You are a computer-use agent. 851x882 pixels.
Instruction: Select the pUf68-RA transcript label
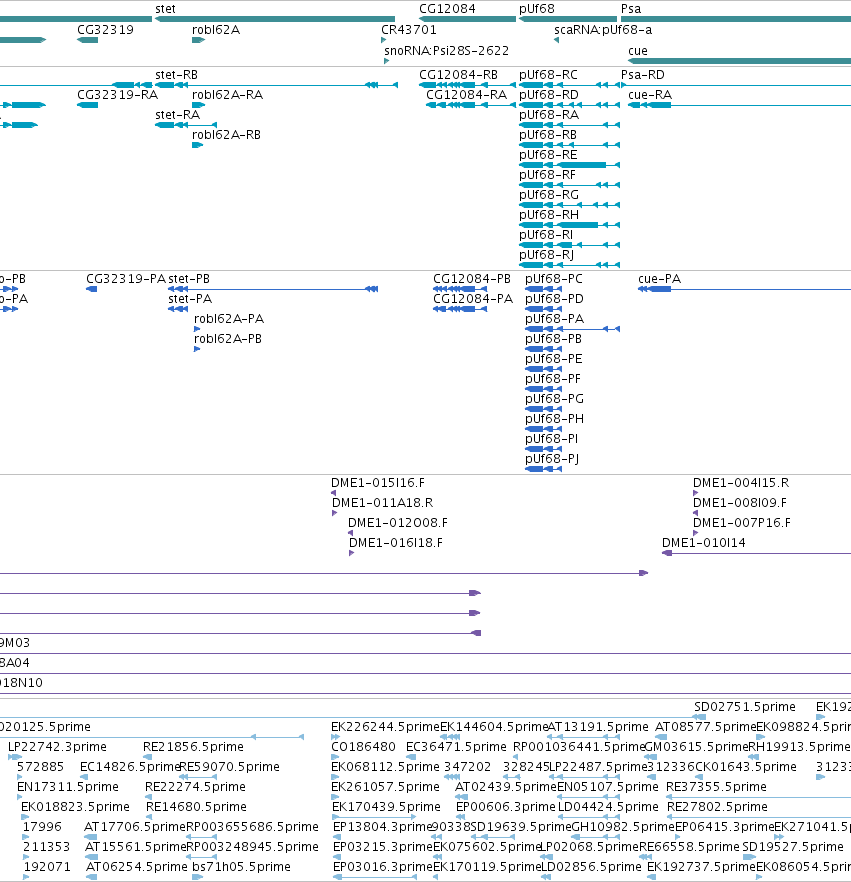coord(549,115)
